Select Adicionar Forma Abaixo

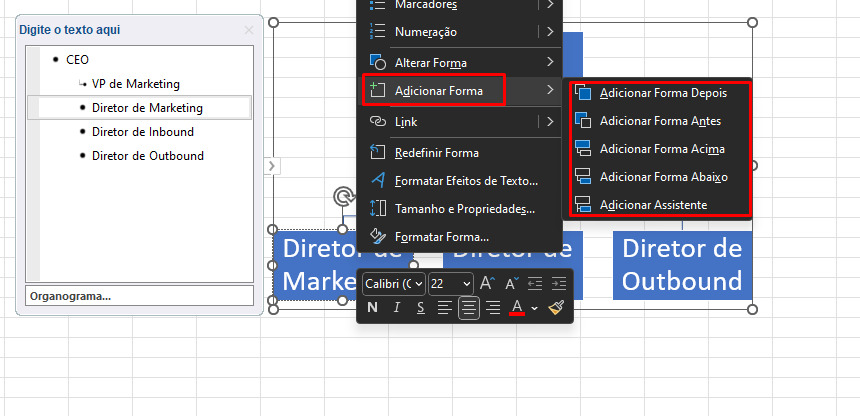pos(659,177)
